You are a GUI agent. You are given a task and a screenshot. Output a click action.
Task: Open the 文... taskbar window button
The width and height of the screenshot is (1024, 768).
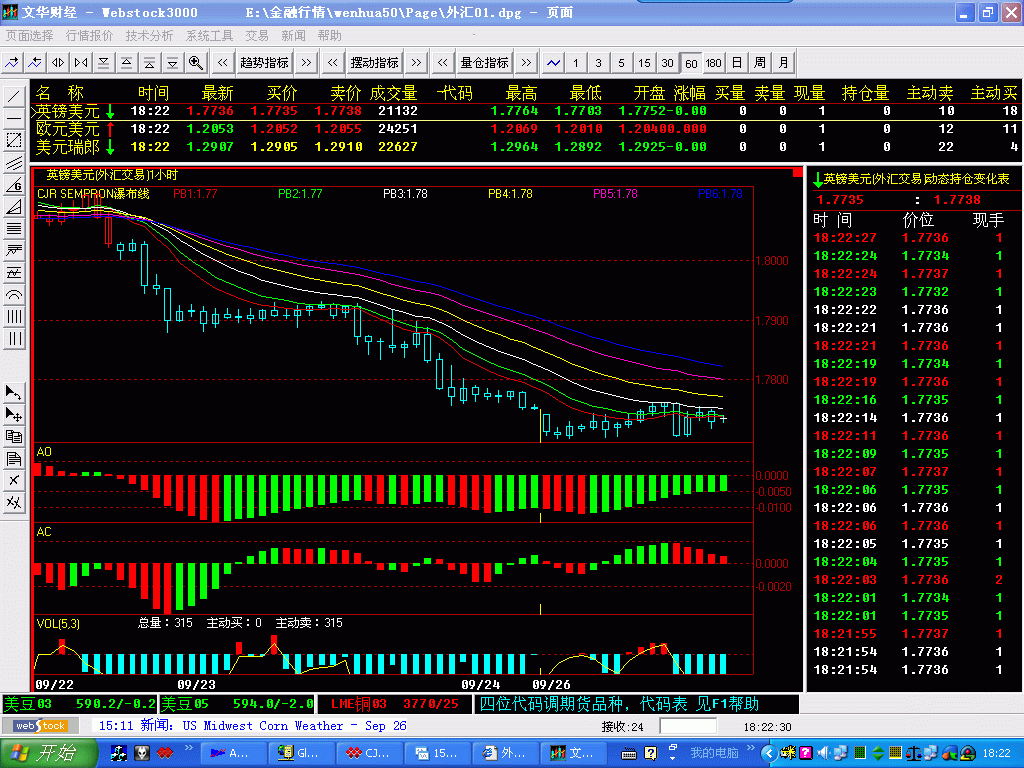pos(574,753)
